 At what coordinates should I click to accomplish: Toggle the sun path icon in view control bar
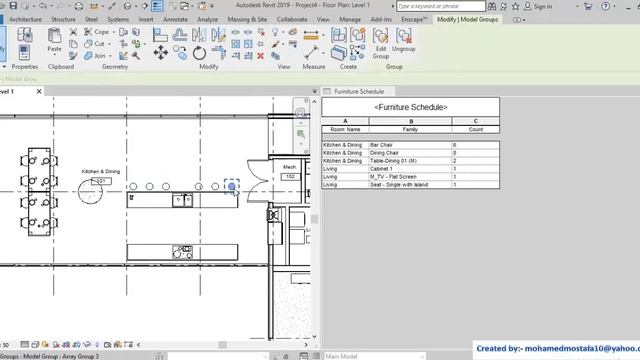click(45, 345)
